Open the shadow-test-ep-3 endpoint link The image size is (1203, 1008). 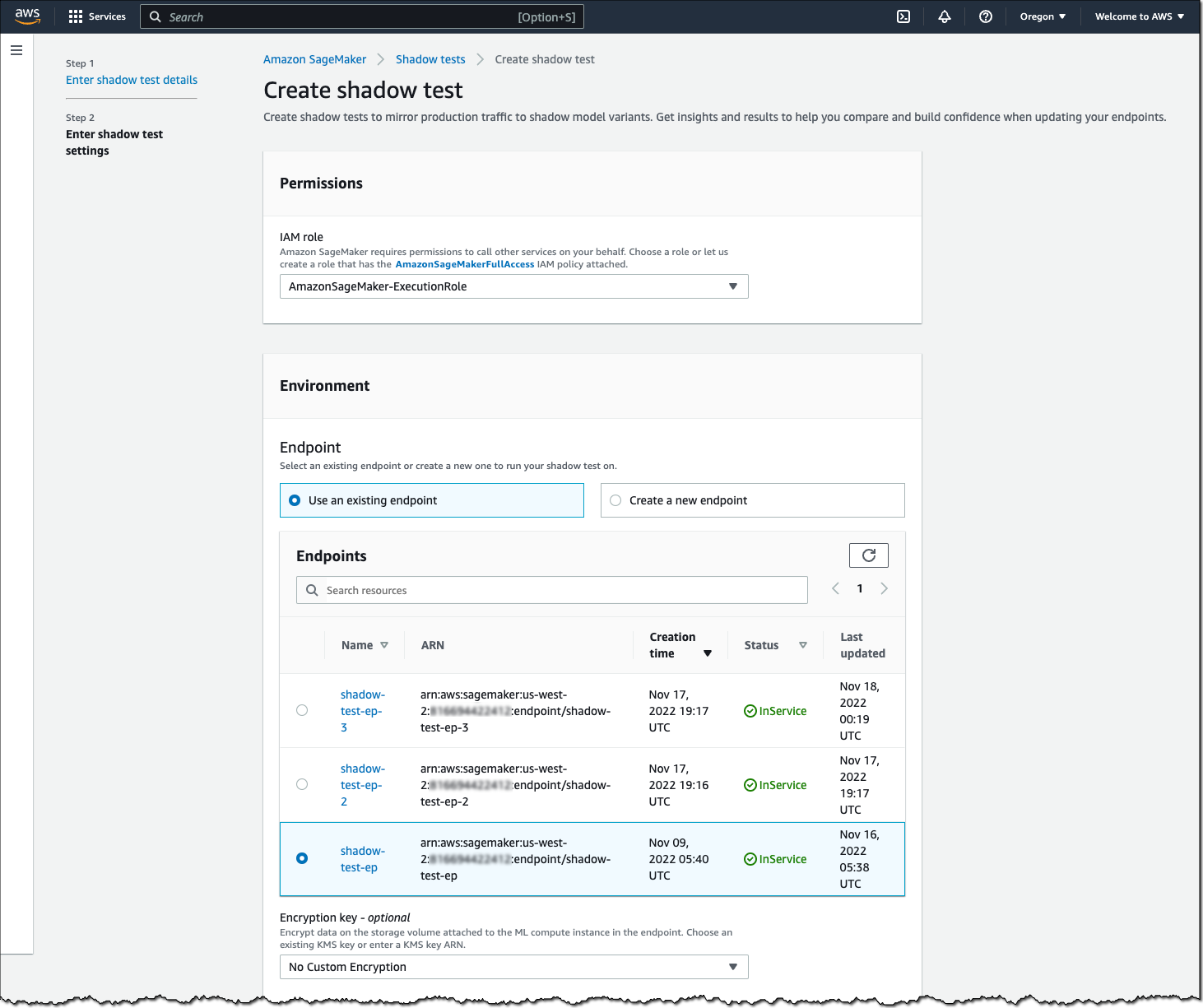pyautogui.click(x=362, y=711)
